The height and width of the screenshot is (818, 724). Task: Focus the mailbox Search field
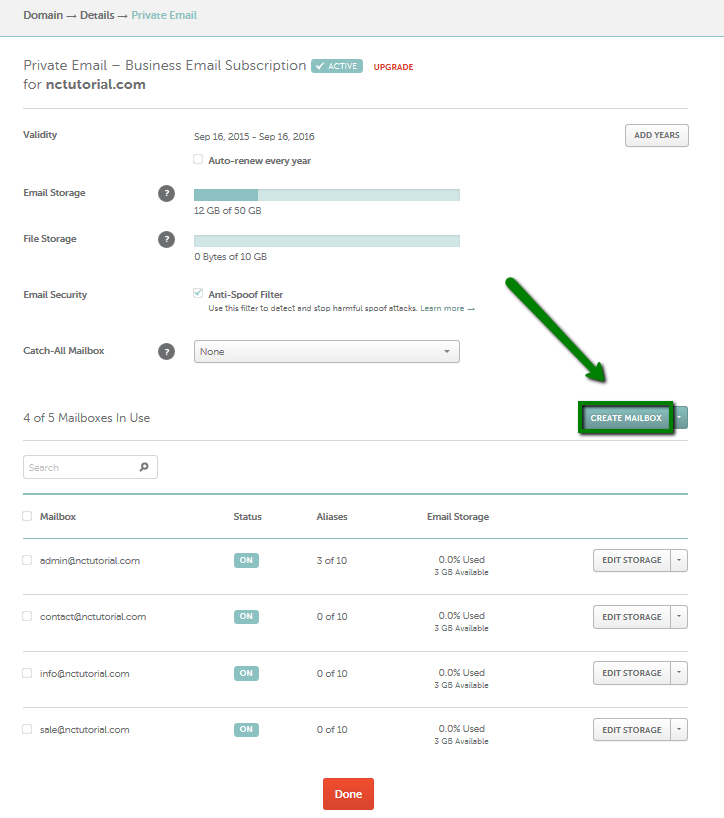(x=90, y=467)
